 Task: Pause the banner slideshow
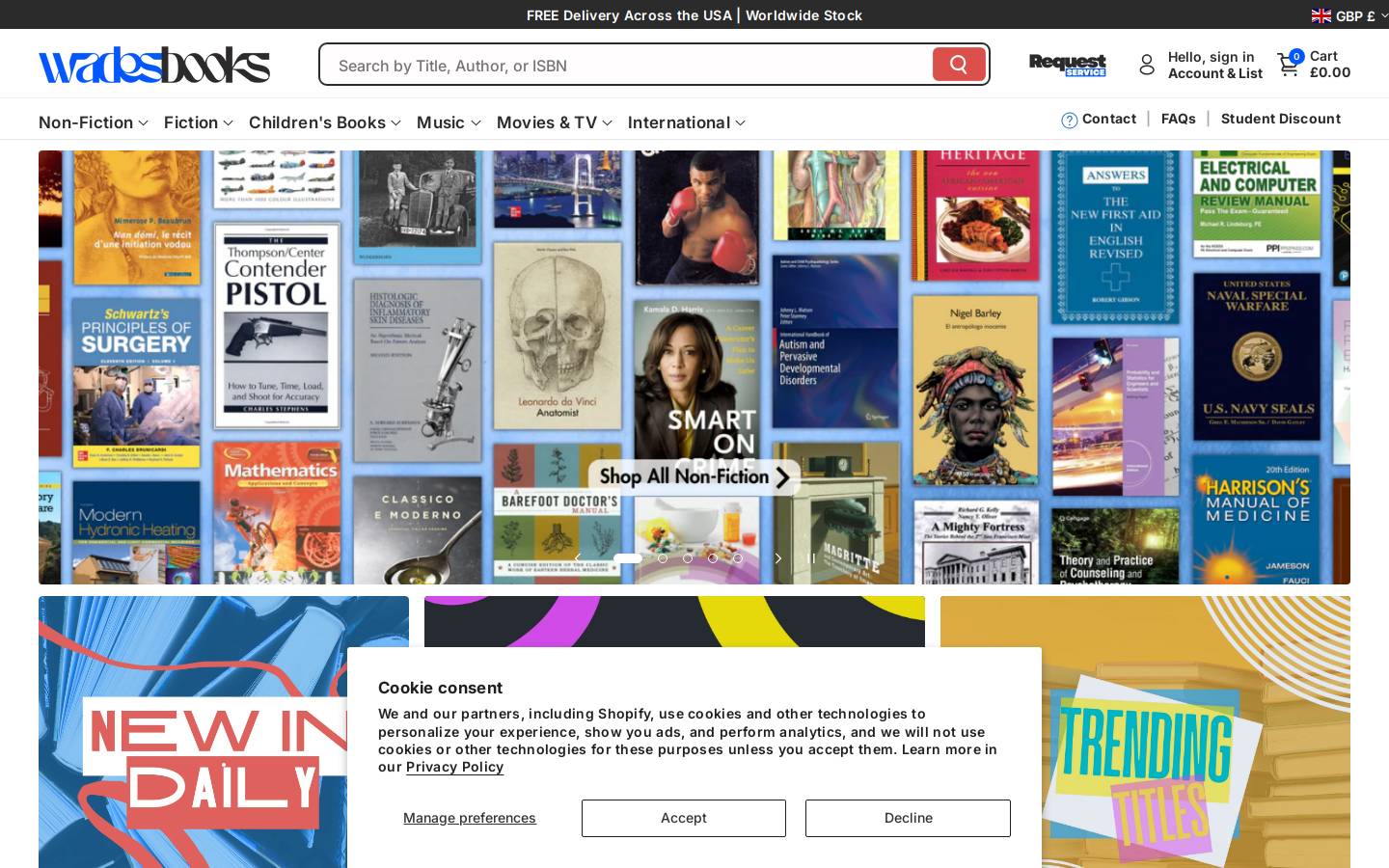(811, 558)
